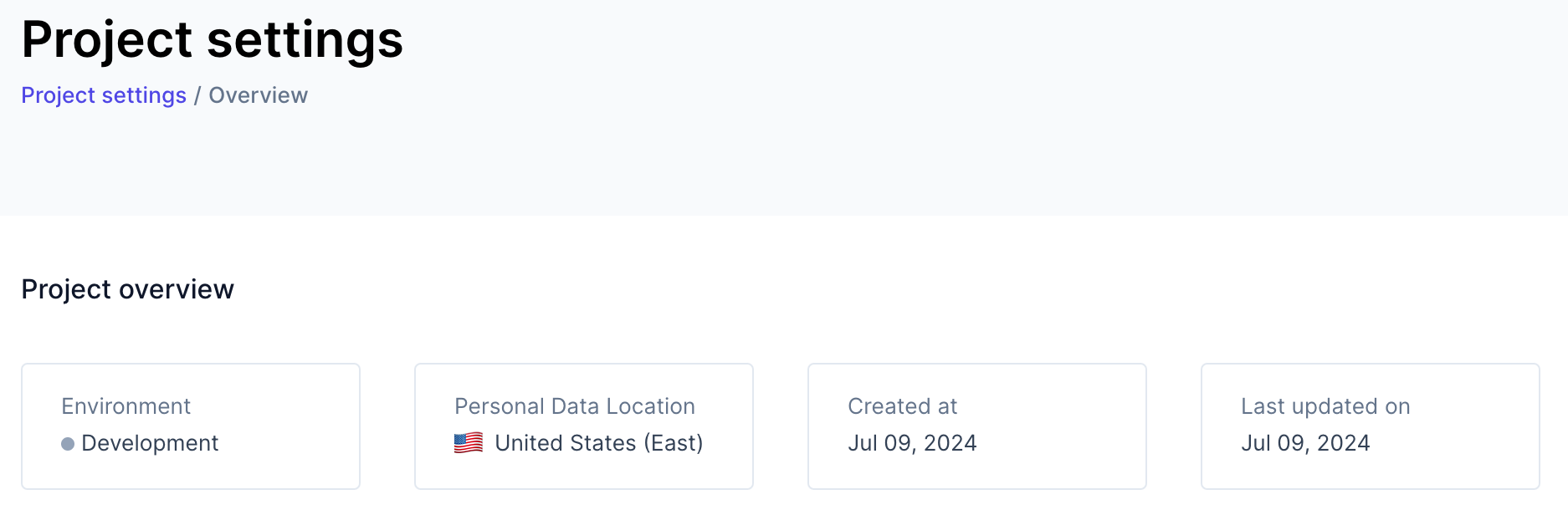Screen dimensions: 1568x515
Task: Click the United States (East) value
Action: (598, 443)
